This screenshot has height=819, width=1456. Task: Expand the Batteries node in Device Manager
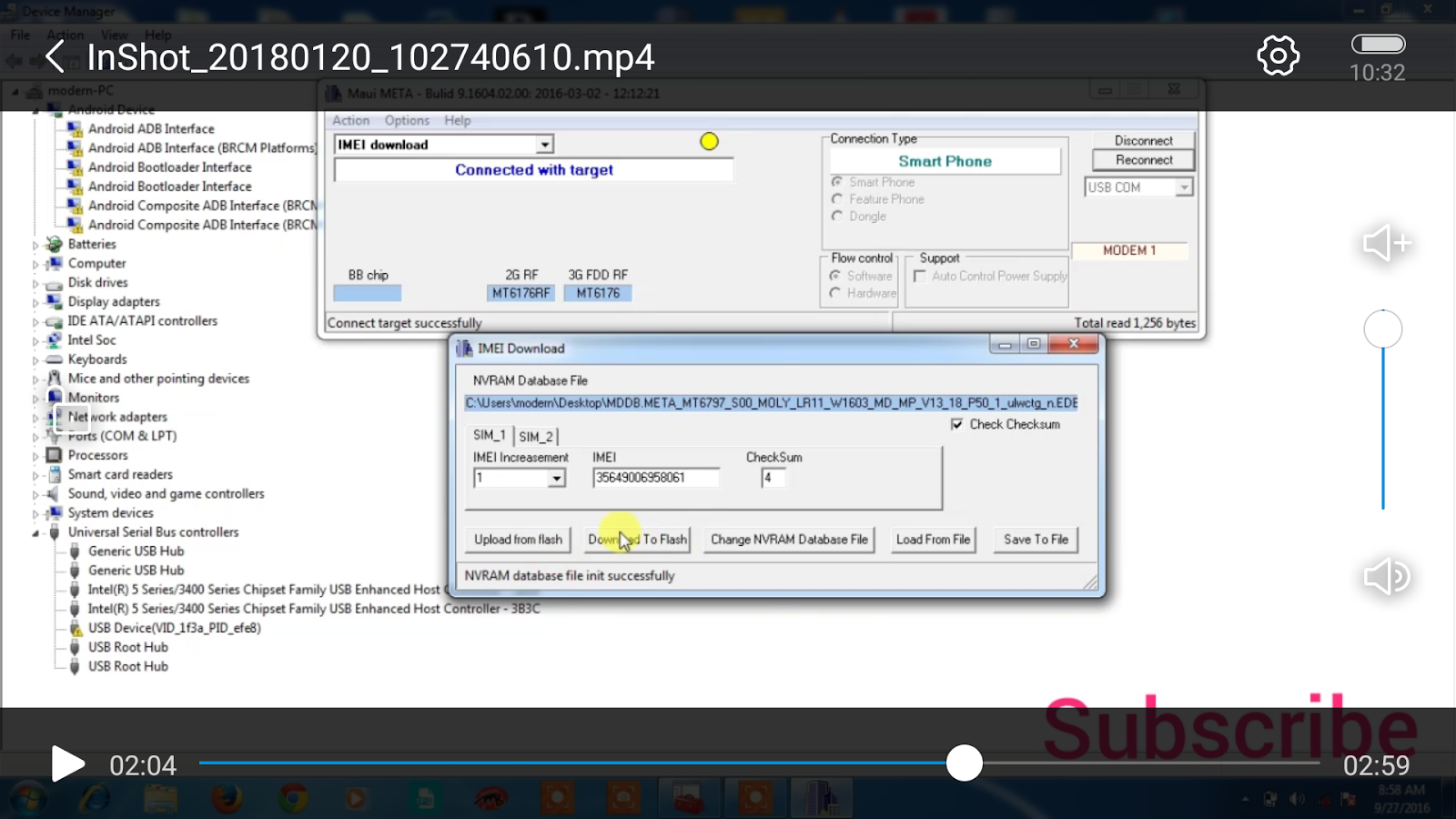[36, 245]
